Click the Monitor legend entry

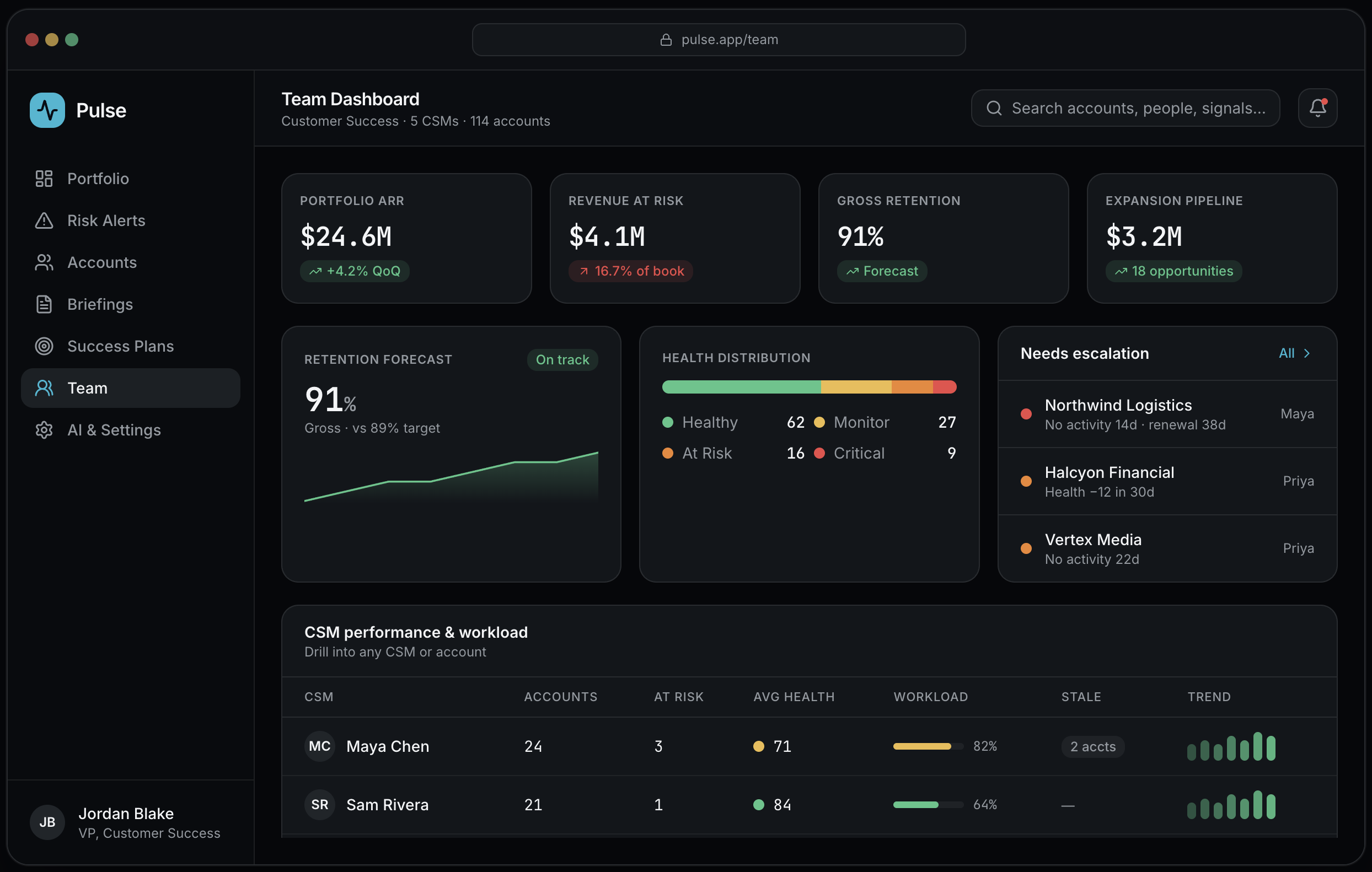pos(885,422)
